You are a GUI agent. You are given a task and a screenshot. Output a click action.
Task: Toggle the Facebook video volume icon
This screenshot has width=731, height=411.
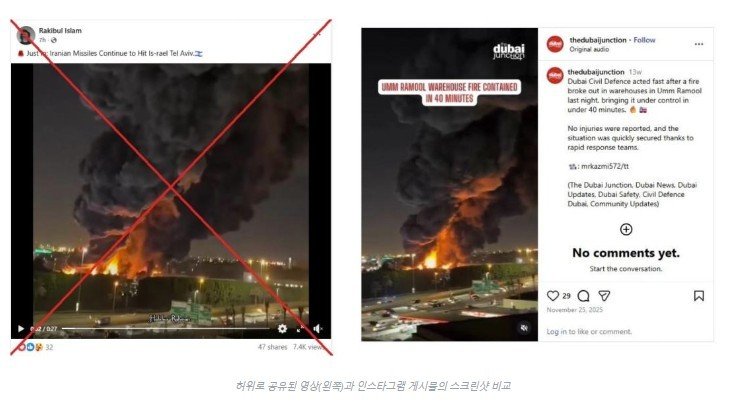[318, 329]
